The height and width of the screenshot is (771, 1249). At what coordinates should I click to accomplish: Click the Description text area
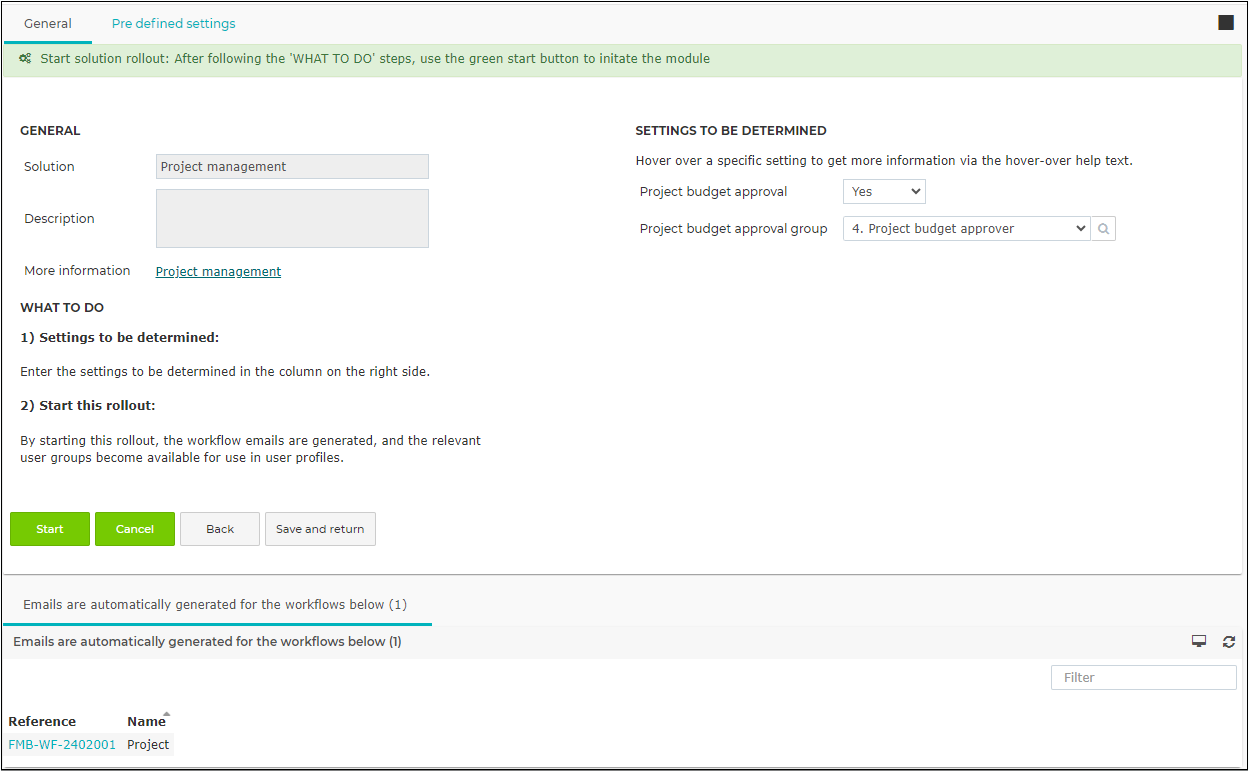(x=292, y=218)
